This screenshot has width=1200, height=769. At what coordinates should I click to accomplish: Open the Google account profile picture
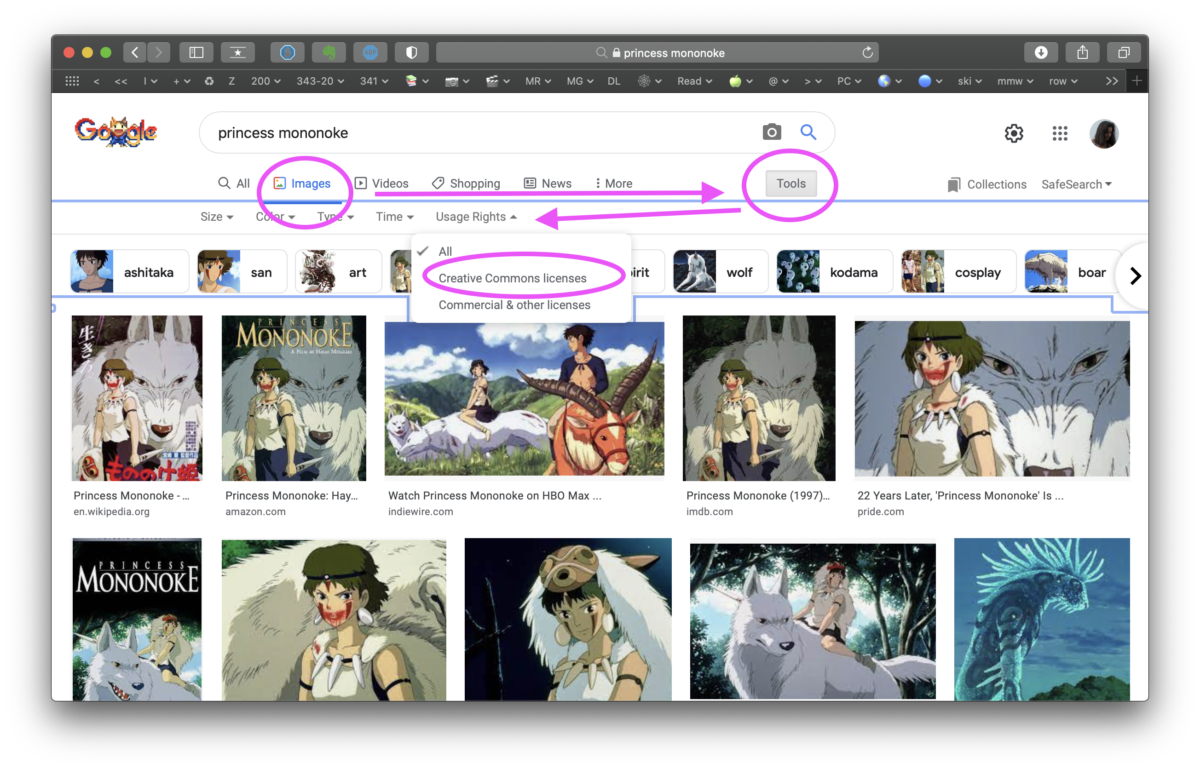(1104, 133)
